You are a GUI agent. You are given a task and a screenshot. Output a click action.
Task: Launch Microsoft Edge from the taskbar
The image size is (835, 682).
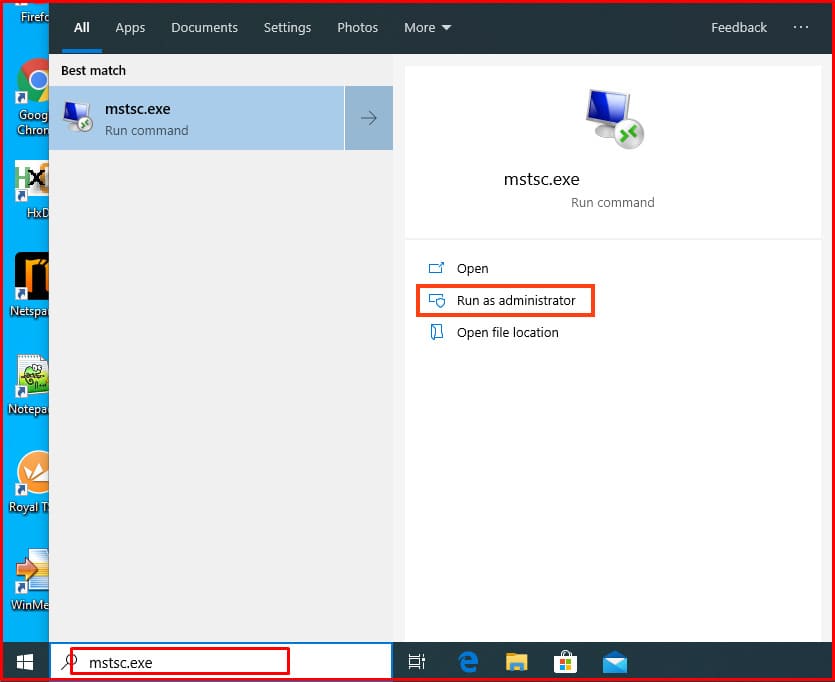click(468, 661)
